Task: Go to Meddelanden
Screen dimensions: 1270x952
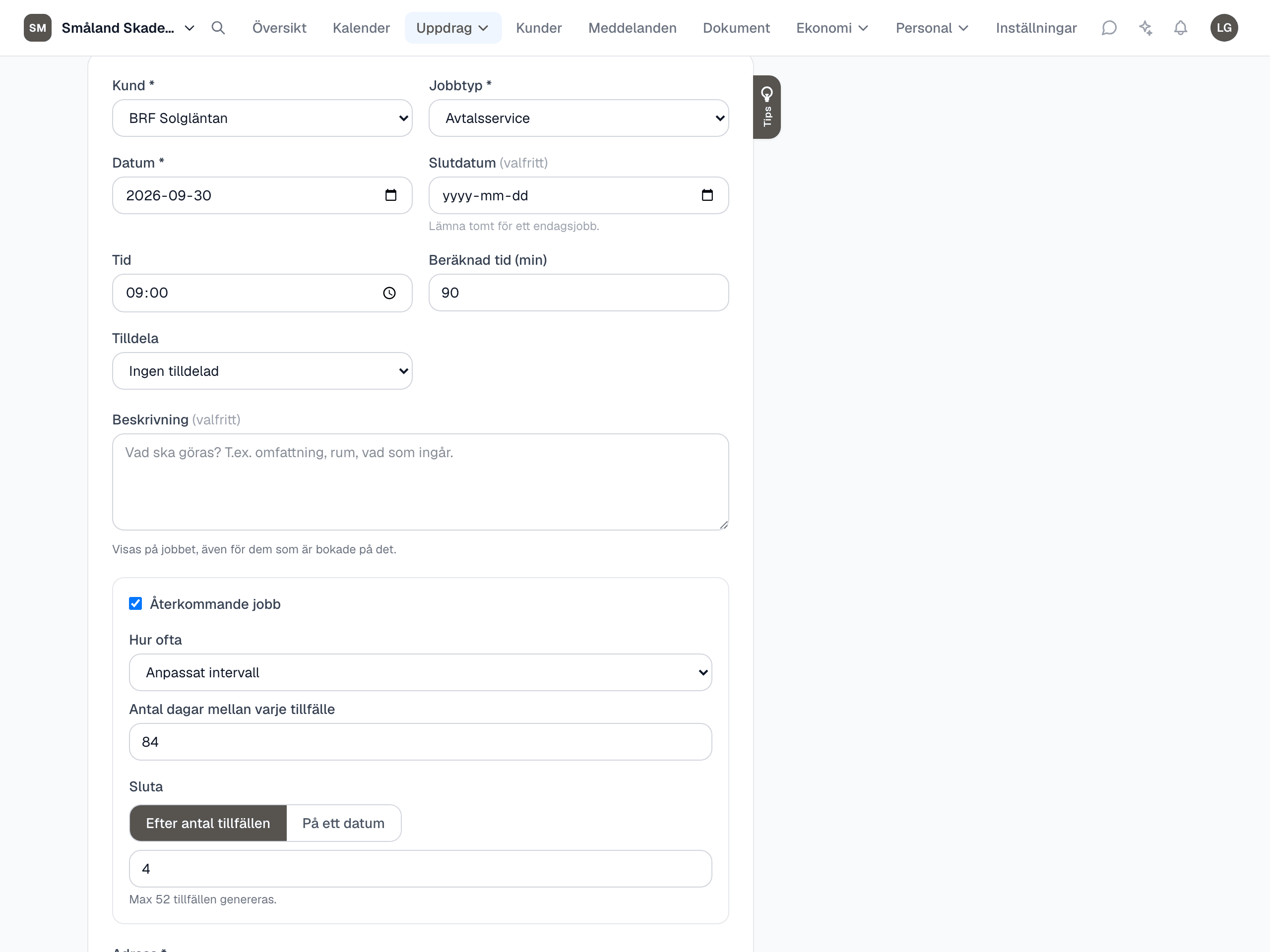Action: click(632, 28)
